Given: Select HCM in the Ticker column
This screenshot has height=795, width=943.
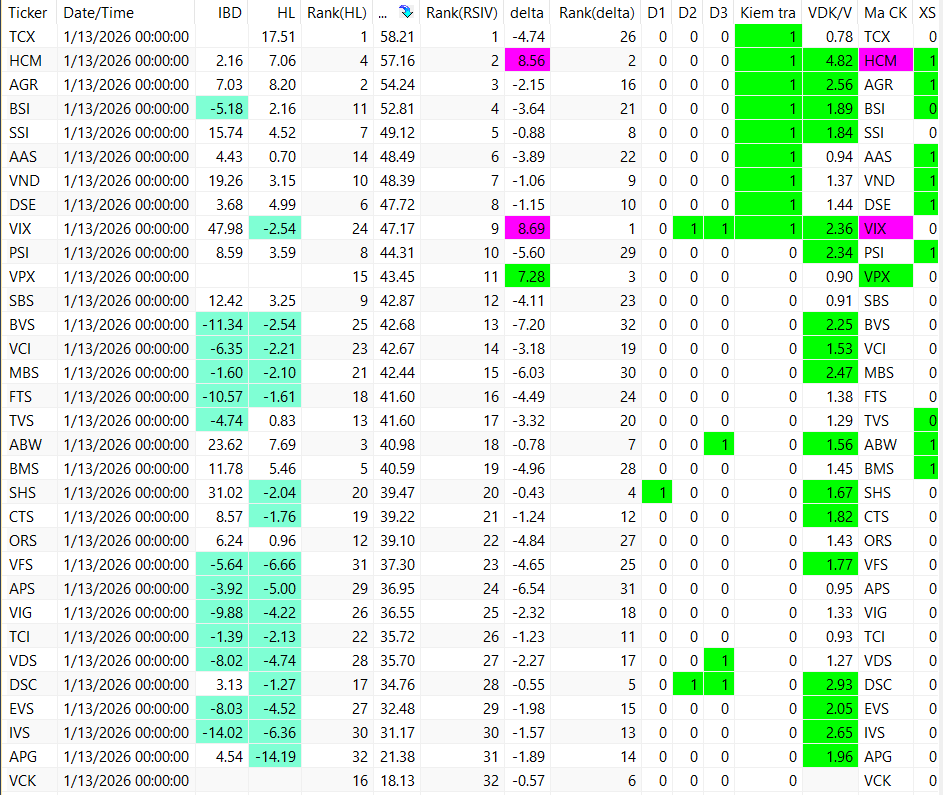Looking at the screenshot, I should pos(25,61).
